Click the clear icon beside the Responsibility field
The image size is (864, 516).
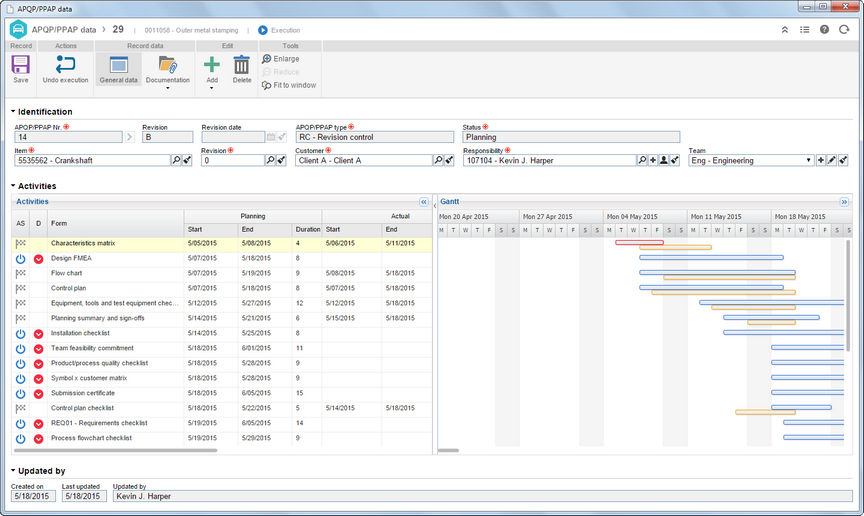[x=675, y=160]
